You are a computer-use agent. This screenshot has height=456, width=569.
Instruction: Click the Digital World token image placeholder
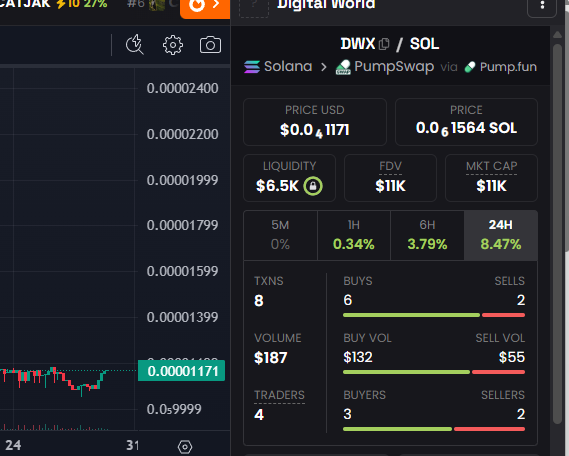[x=254, y=7]
